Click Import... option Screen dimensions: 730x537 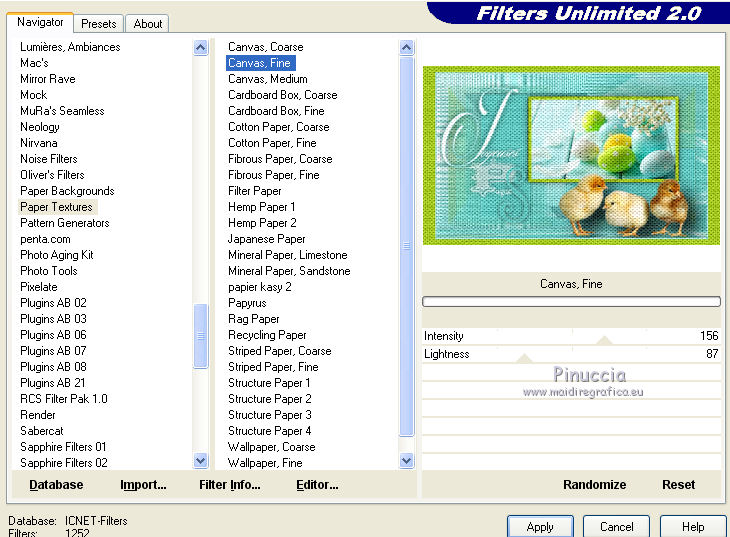coord(143,485)
